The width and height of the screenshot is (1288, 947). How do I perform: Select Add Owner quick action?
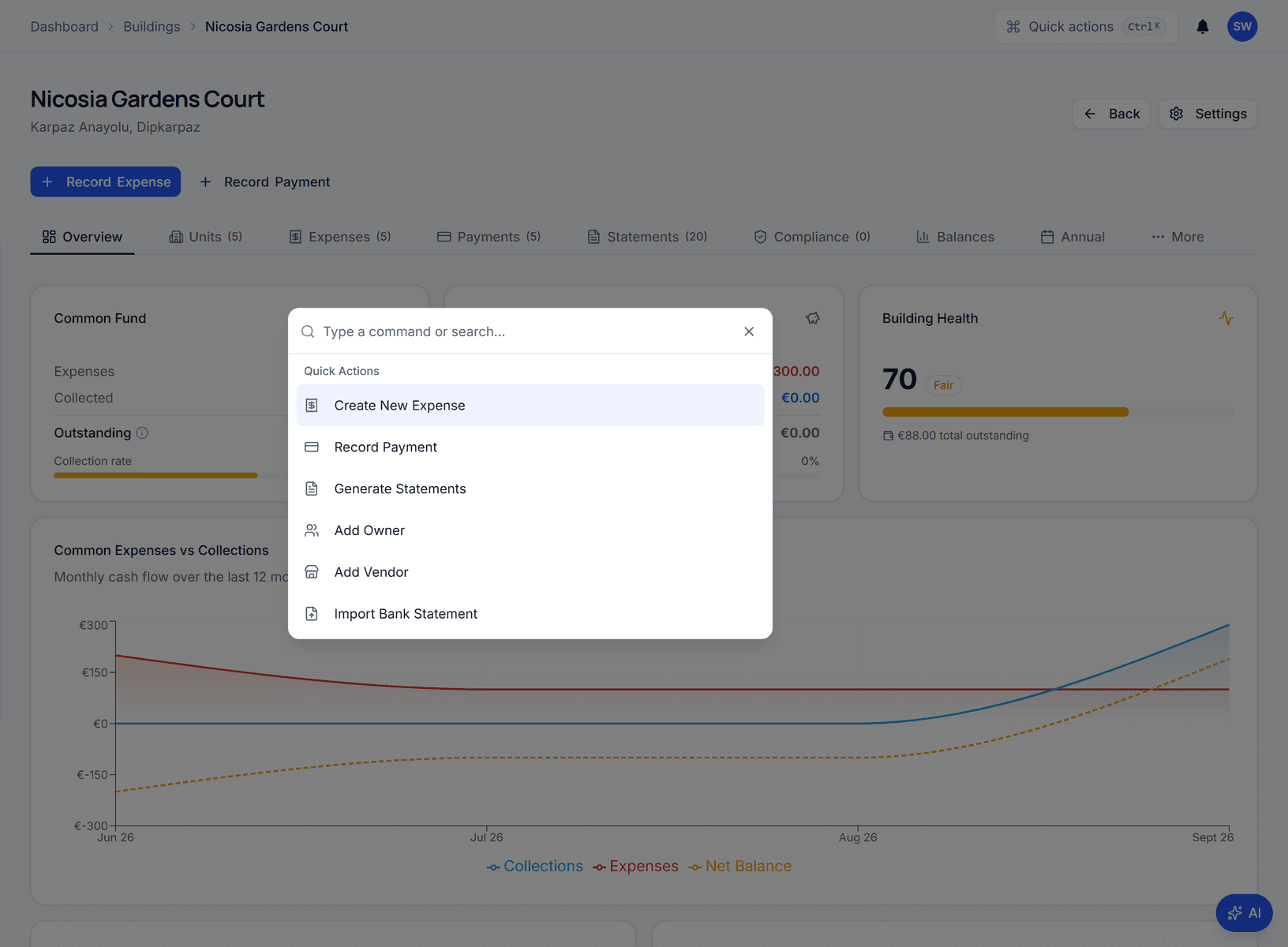530,530
